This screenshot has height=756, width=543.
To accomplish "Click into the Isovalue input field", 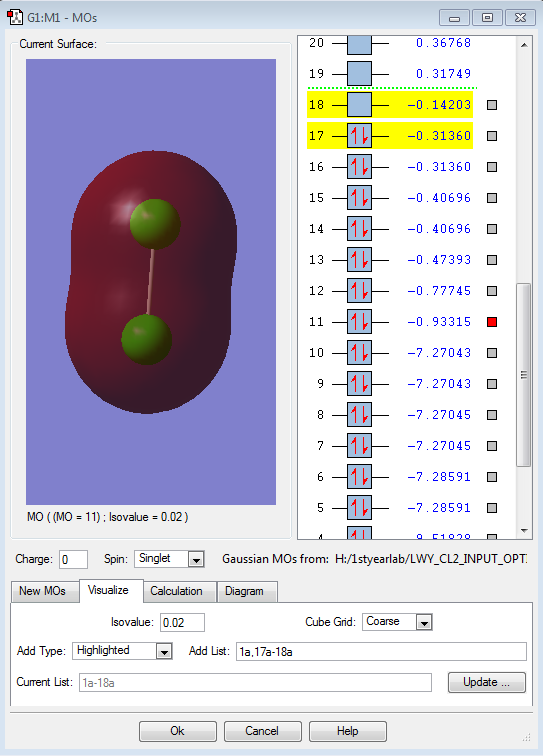I will (182, 622).
